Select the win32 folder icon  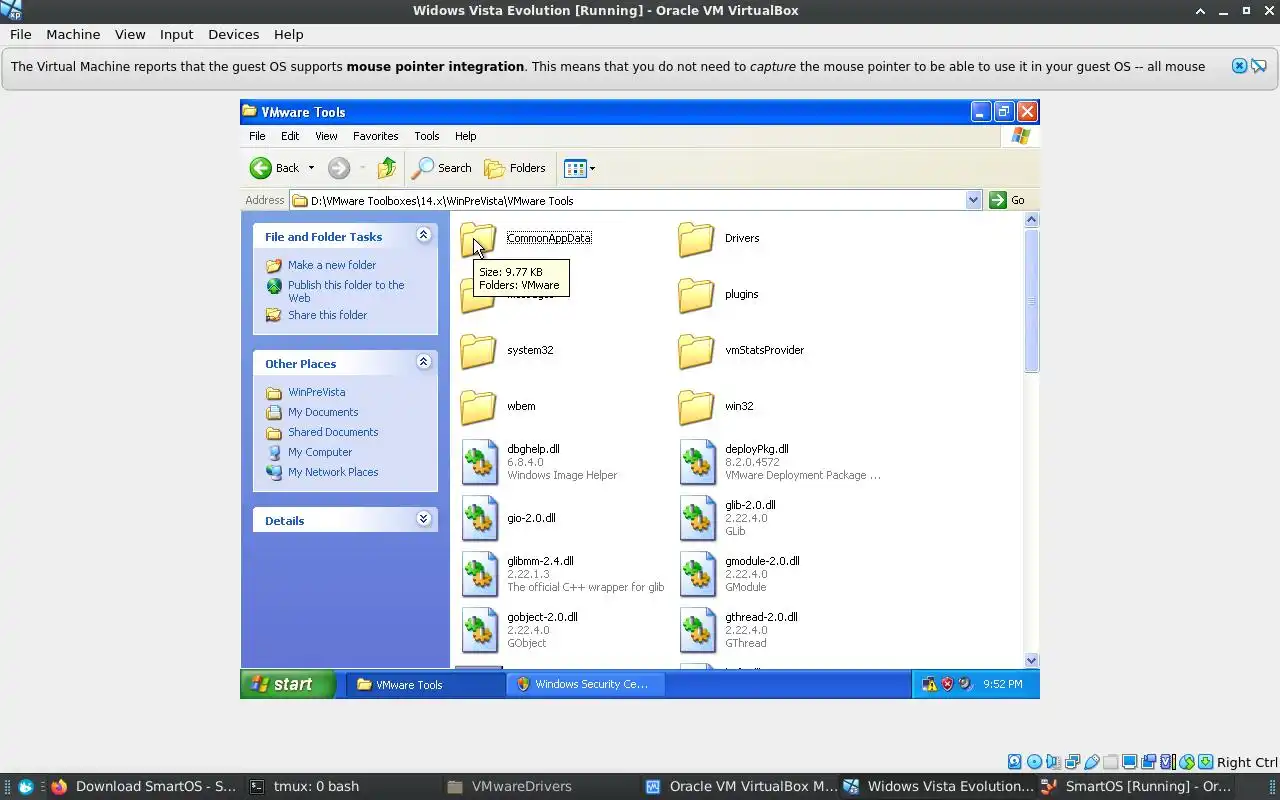[696, 407]
